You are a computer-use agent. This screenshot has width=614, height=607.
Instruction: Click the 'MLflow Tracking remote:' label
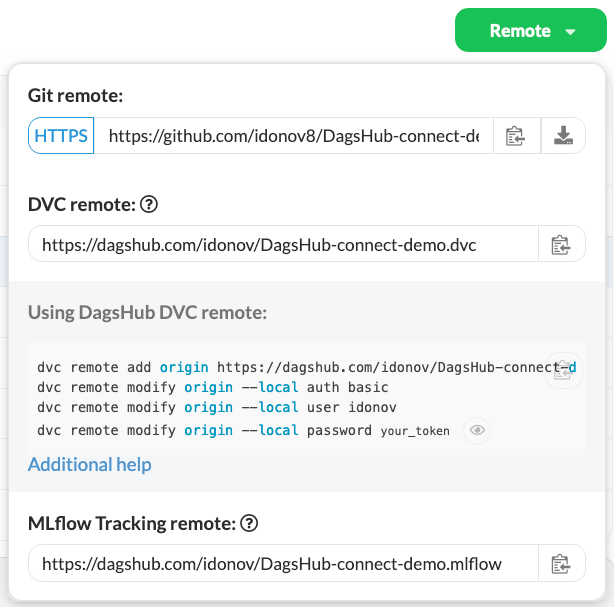(132, 524)
